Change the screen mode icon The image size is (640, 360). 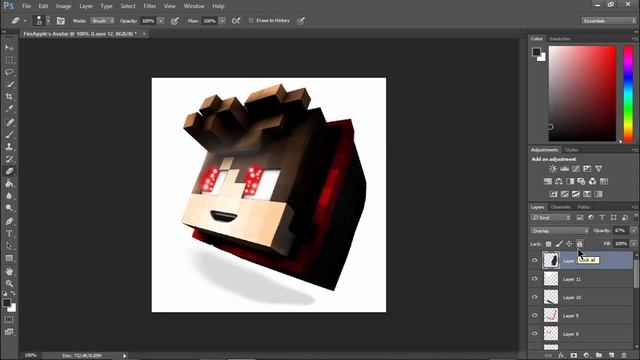click(x=9, y=332)
